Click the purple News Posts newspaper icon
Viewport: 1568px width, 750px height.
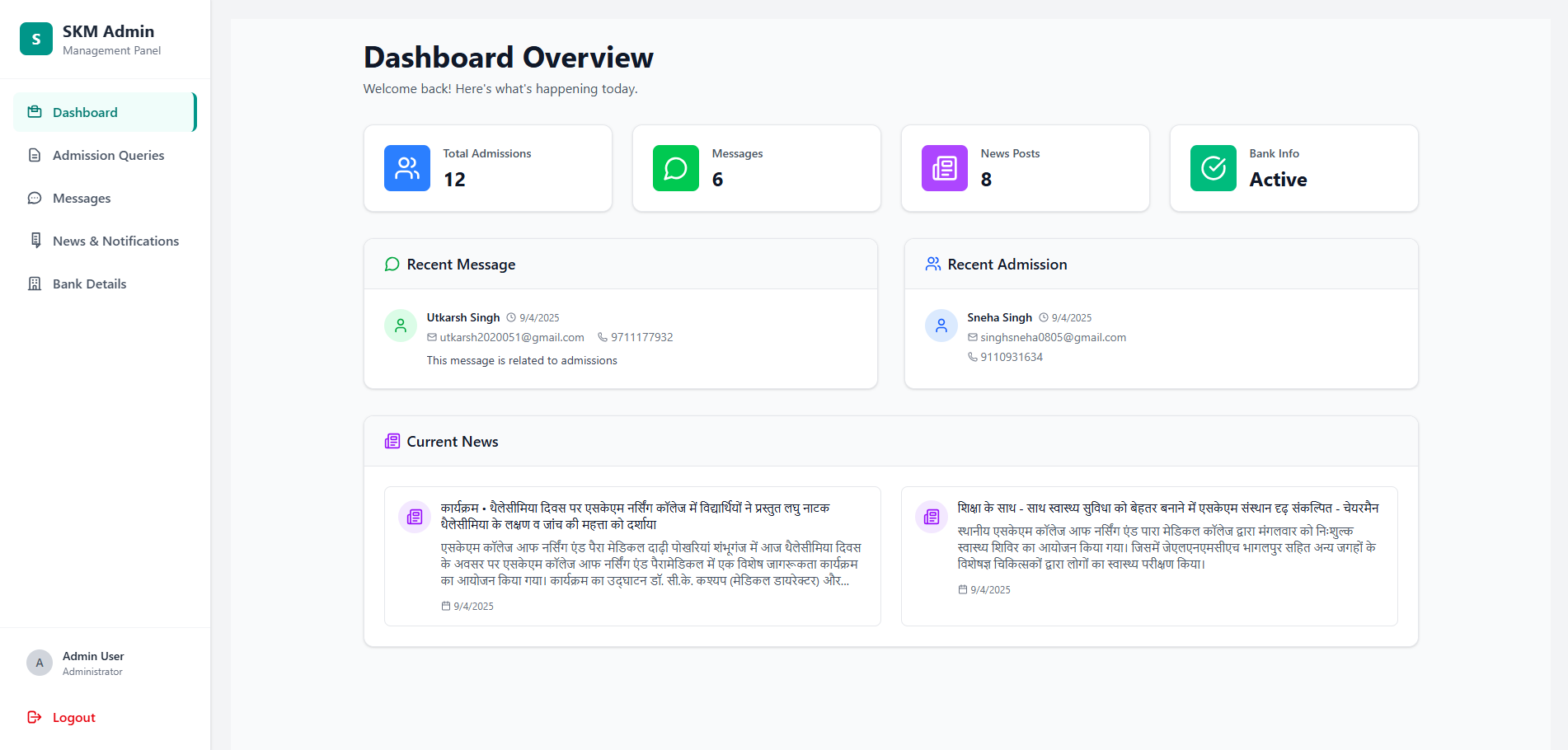(945, 168)
